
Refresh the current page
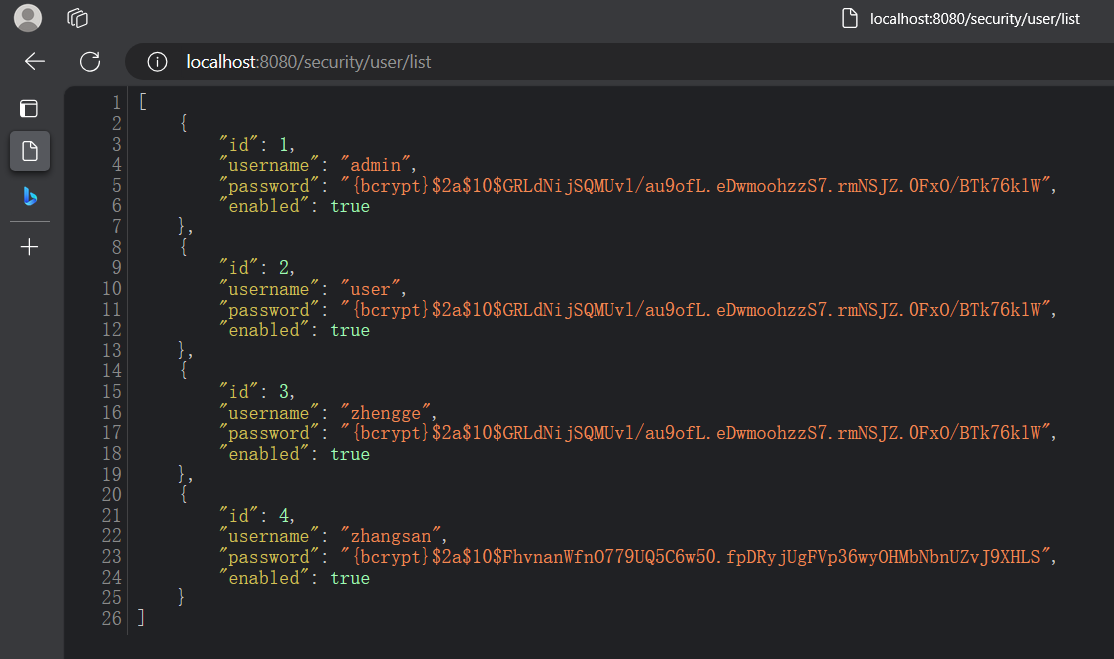pos(90,62)
